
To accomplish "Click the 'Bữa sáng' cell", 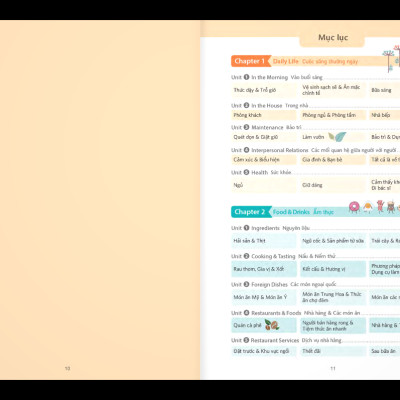I will point(385,90).
